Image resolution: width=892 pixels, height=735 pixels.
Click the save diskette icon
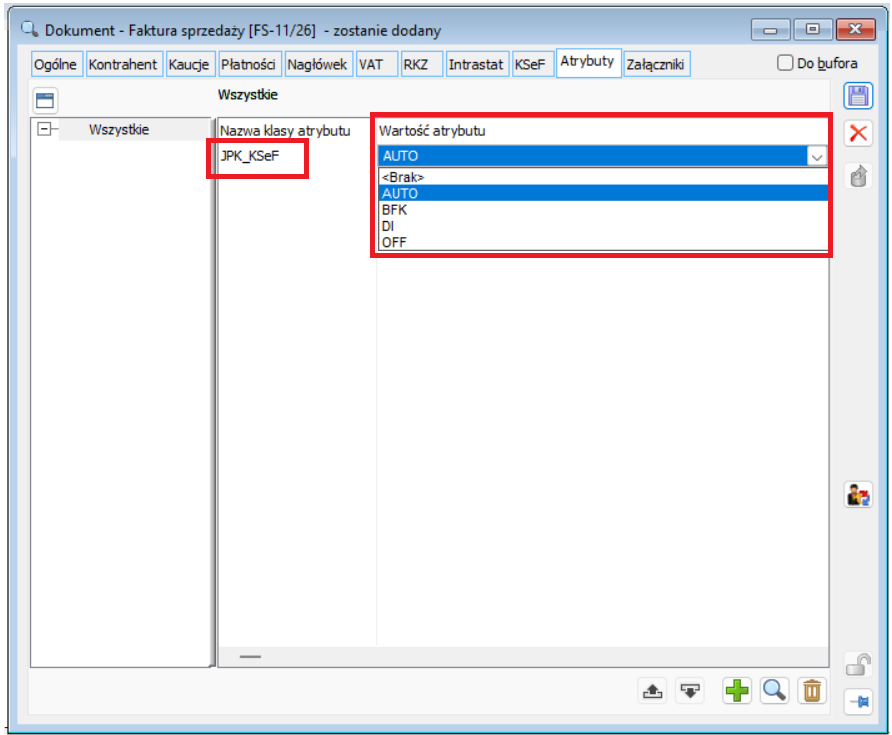[x=857, y=96]
